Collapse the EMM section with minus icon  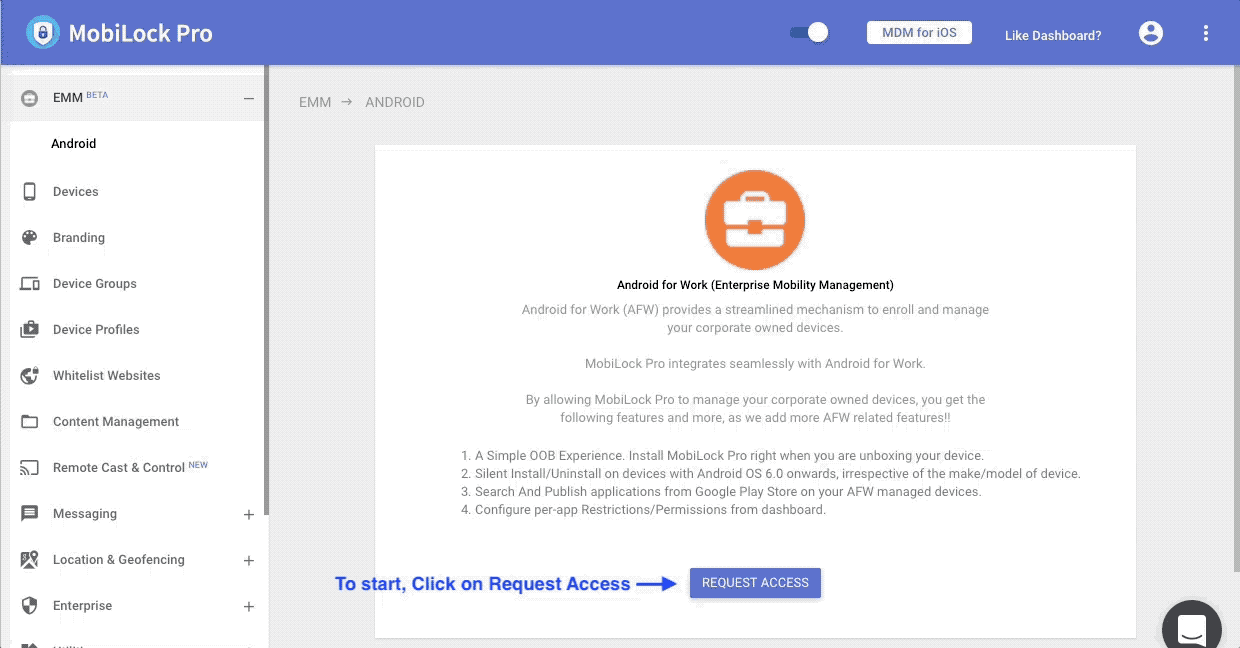(249, 98)
